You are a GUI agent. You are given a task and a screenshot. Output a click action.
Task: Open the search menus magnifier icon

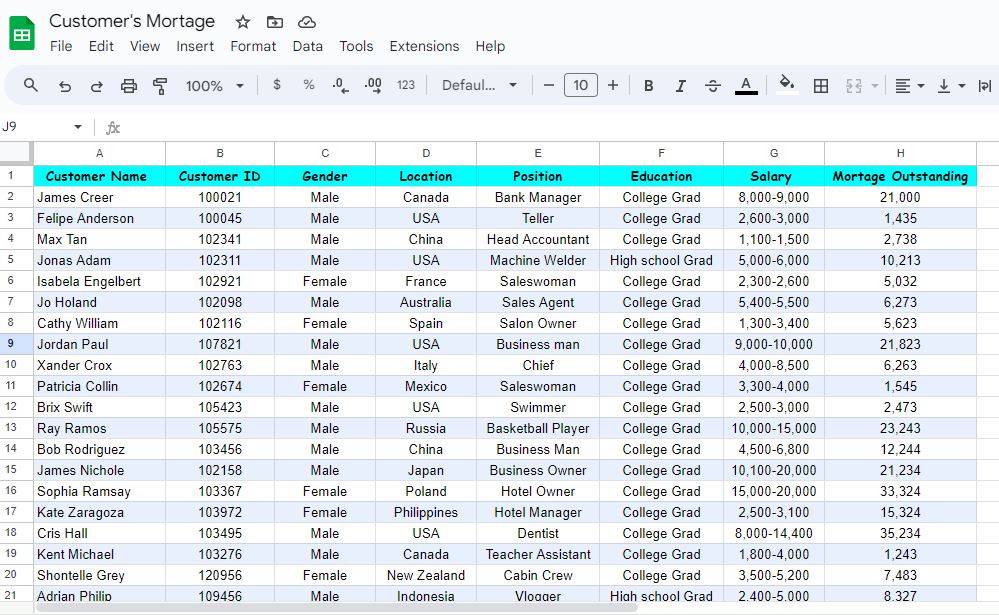30,85
